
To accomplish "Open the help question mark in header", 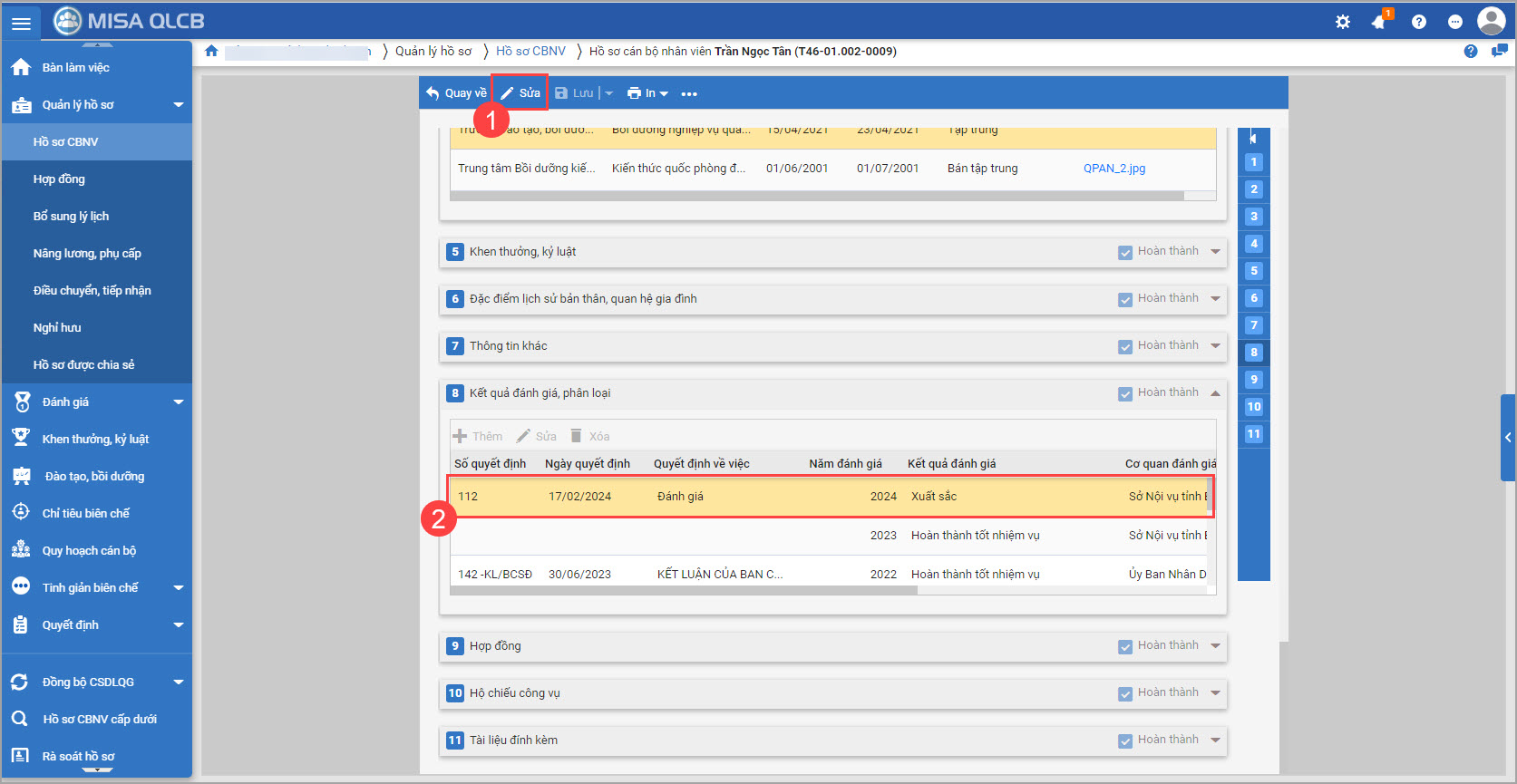I will click(1419, 22).
